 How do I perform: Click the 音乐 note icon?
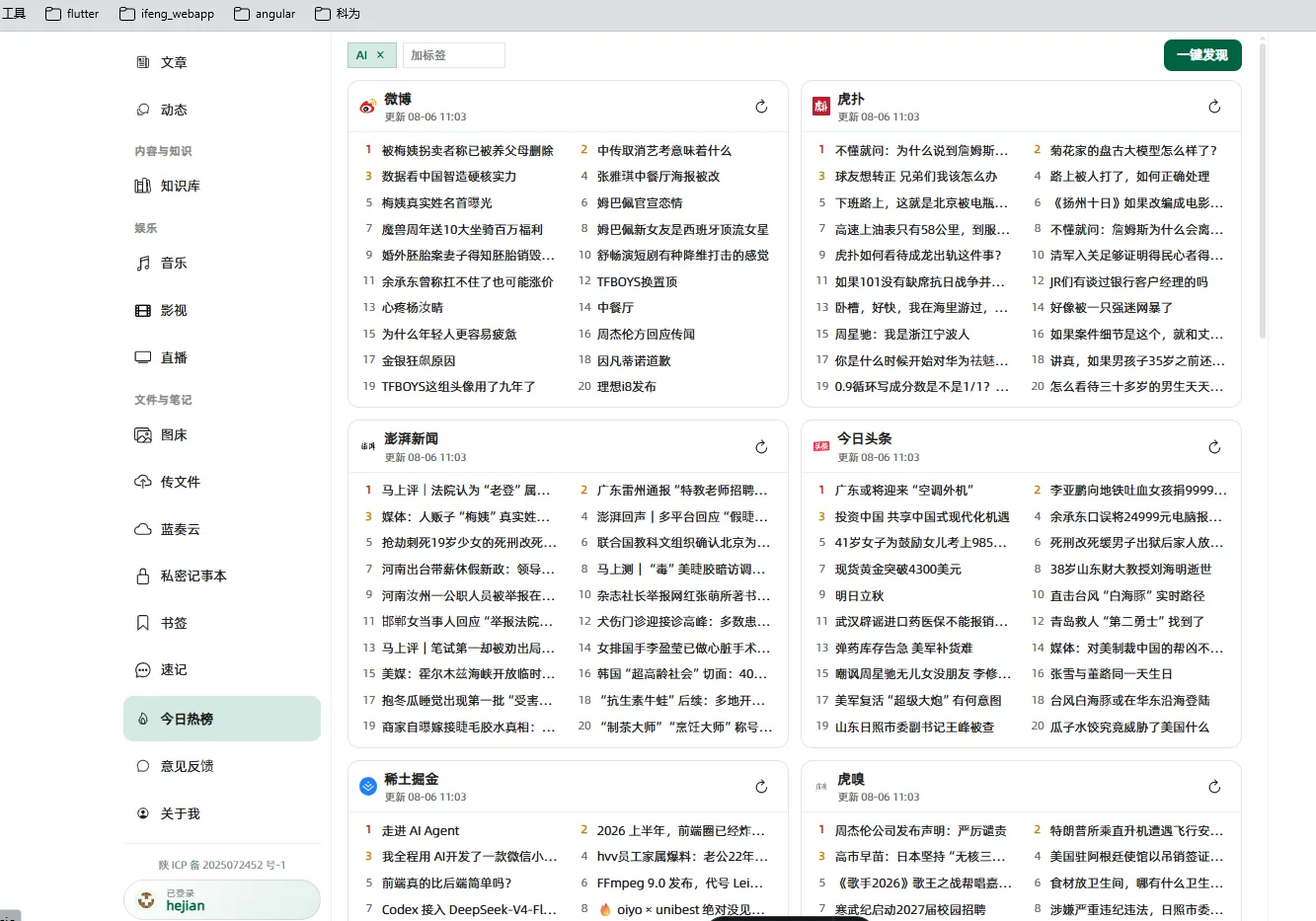click(143, 263)
